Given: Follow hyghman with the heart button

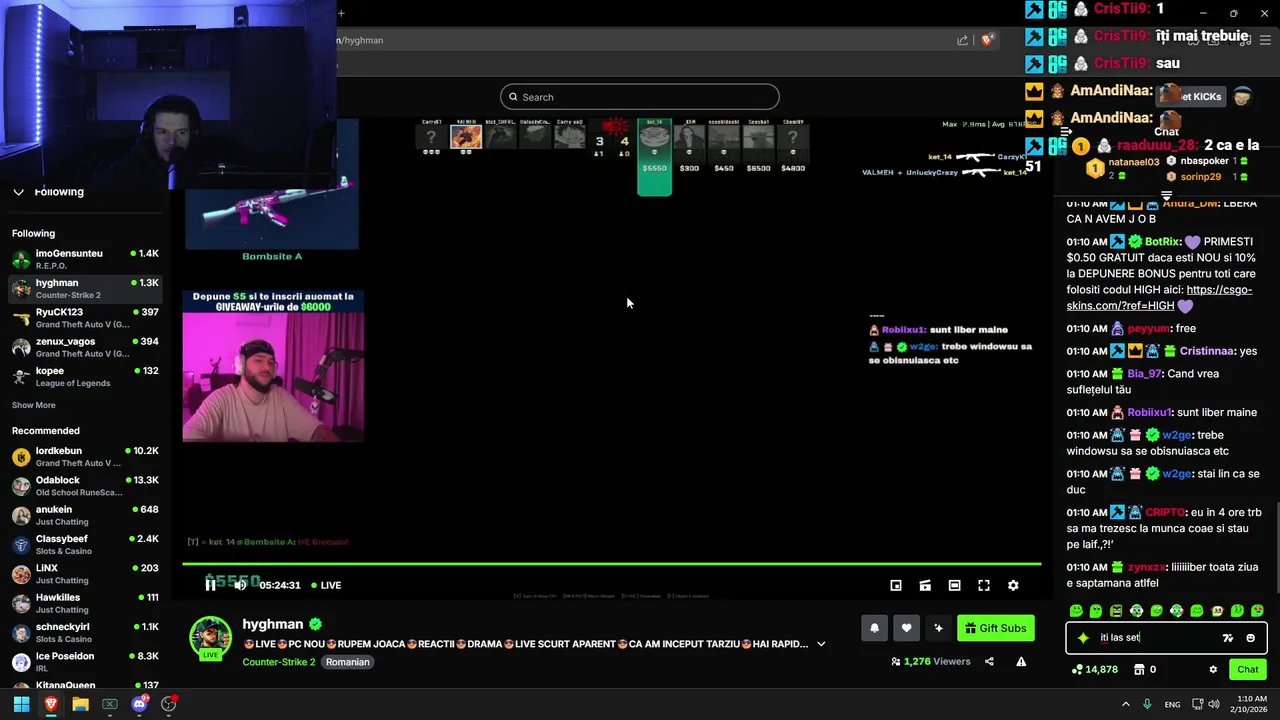Looking at the screenshot, I should (x=906, y=628).
